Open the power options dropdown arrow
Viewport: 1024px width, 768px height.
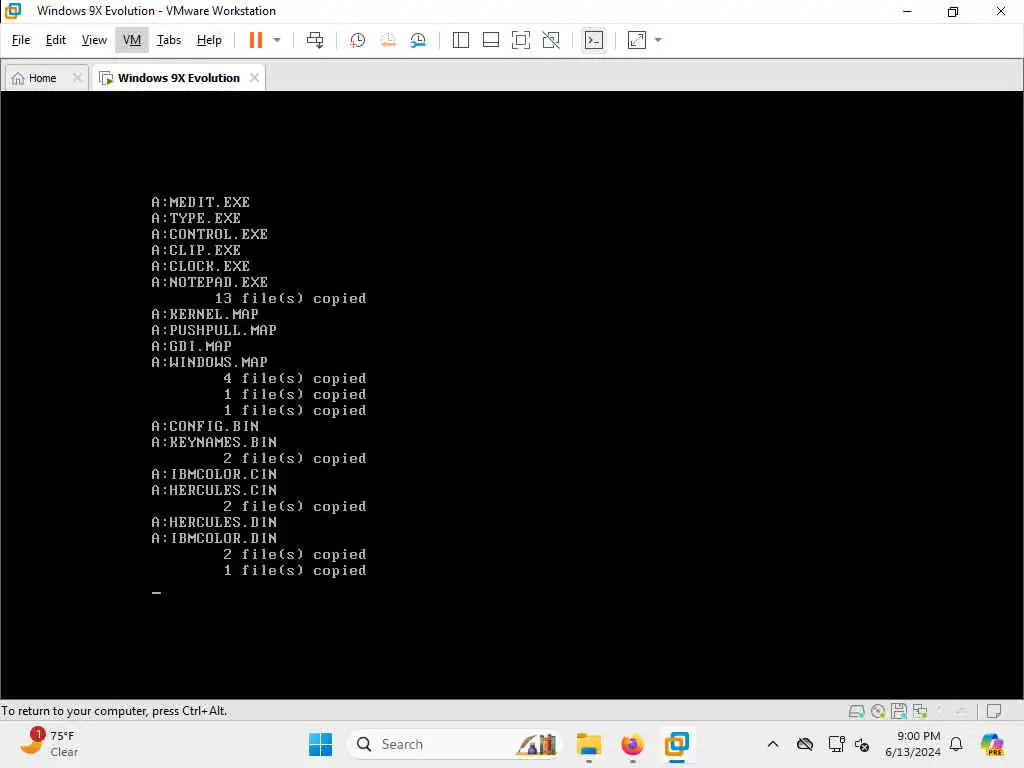point(277,40)
